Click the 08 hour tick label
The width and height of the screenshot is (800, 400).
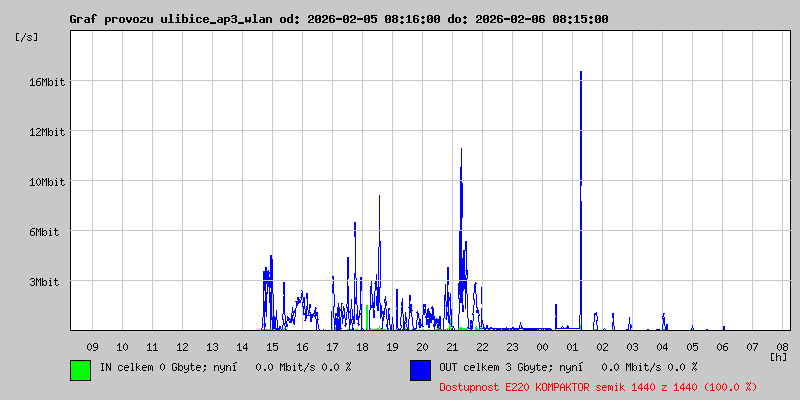coord(782,347)
